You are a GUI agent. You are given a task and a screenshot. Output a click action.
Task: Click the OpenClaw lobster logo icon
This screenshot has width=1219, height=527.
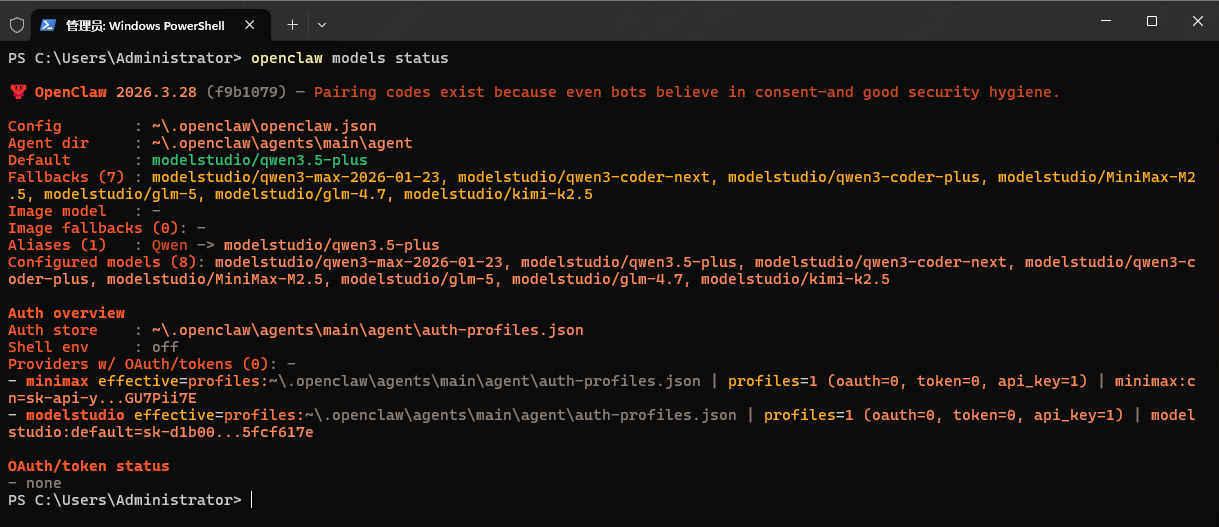(x=17, y=92)
